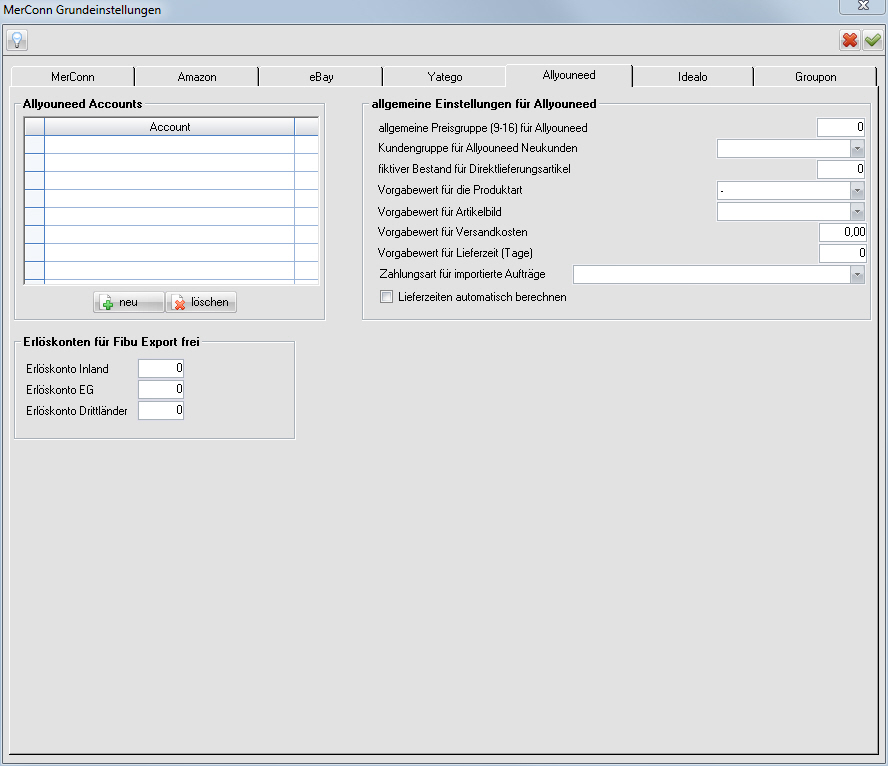Click the Erlöskonto EG input field
The height and width of the screenshot is (766, 888).
[161, 390]
